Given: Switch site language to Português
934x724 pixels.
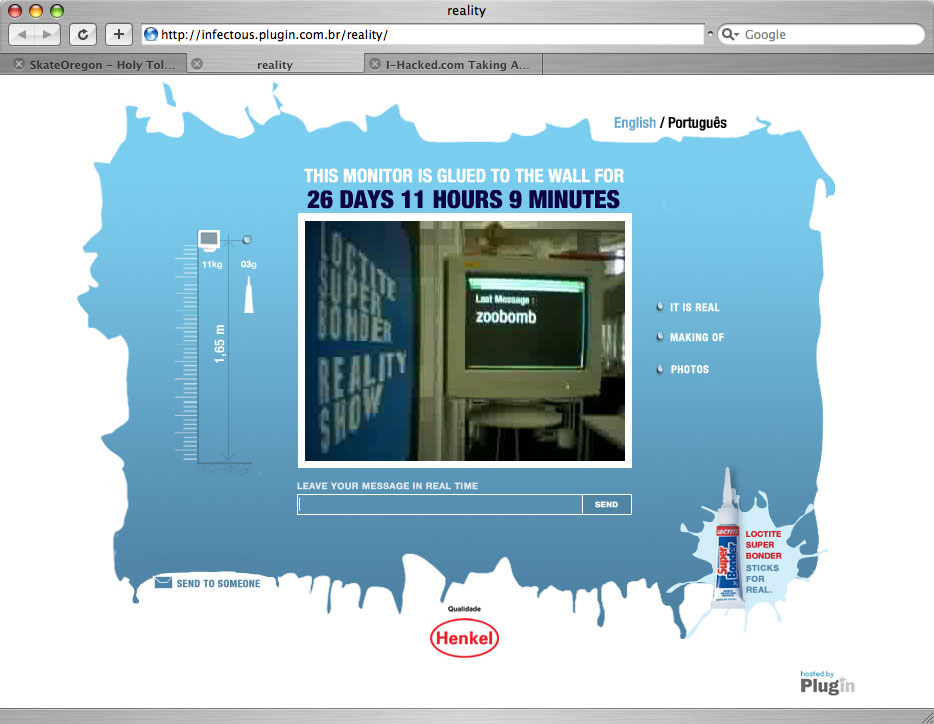Looking at the screenshot, I should (697, 123).
